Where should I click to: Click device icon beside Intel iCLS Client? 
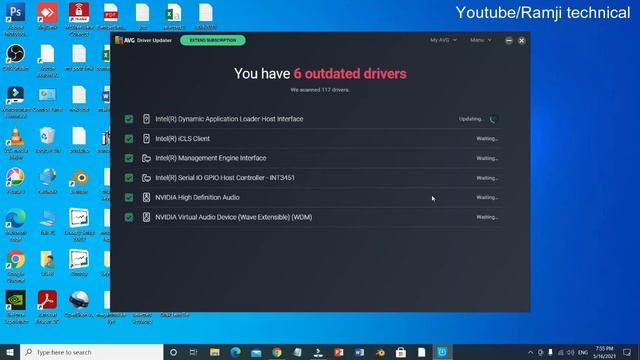pyautogui.click(x=146, y=138)
